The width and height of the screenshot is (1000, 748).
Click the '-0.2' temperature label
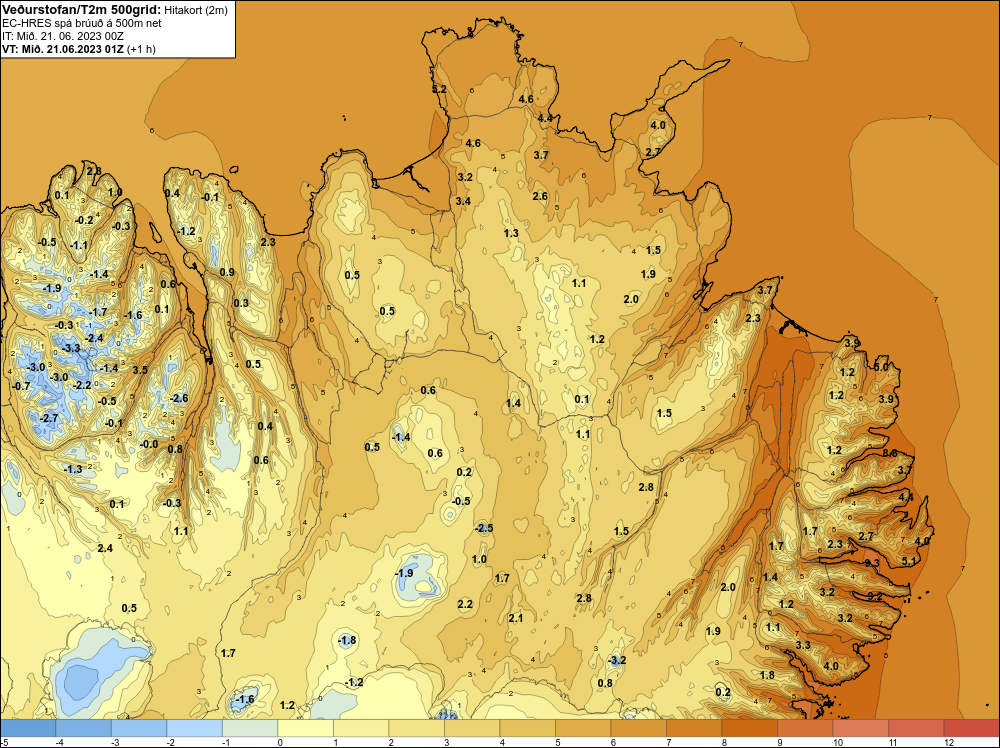coord(84,220)
